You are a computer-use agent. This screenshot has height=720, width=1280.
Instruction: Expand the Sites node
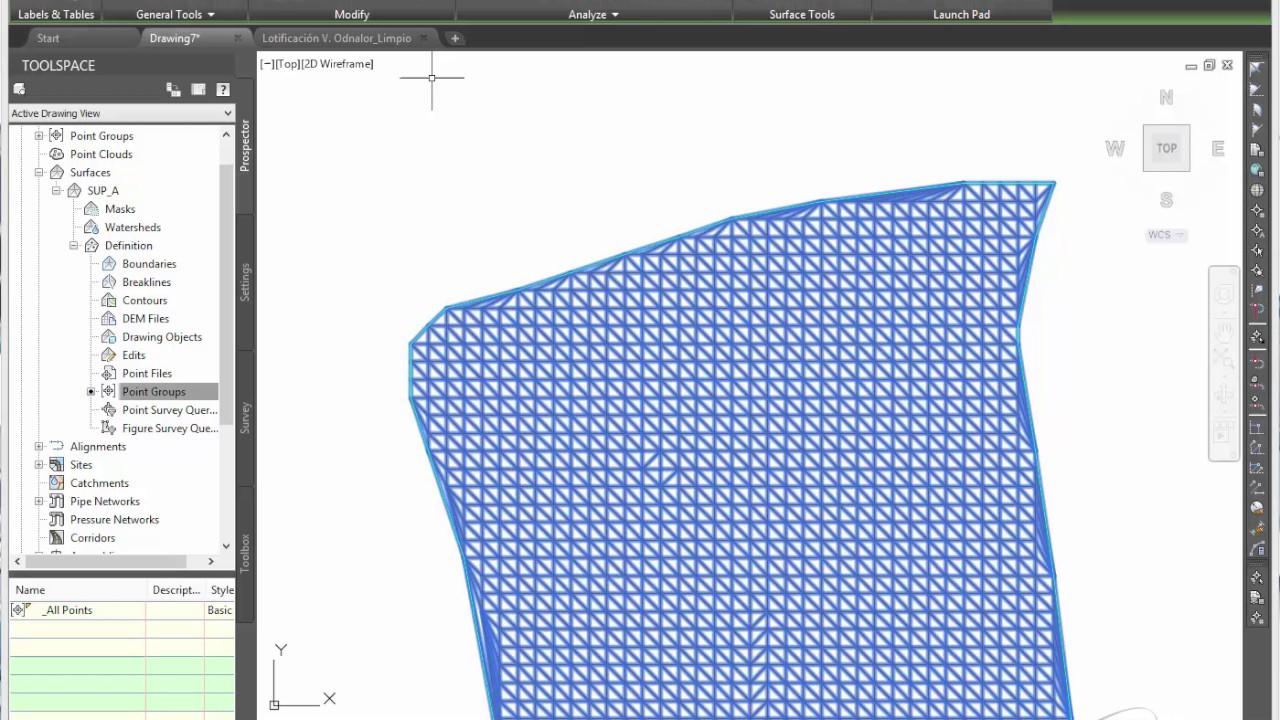click(39, 465)
